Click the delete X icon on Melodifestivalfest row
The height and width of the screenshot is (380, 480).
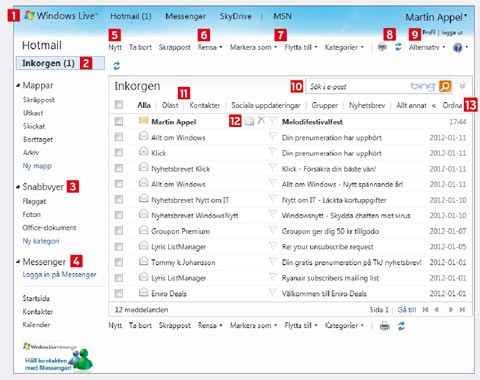[x=262, y=120]
